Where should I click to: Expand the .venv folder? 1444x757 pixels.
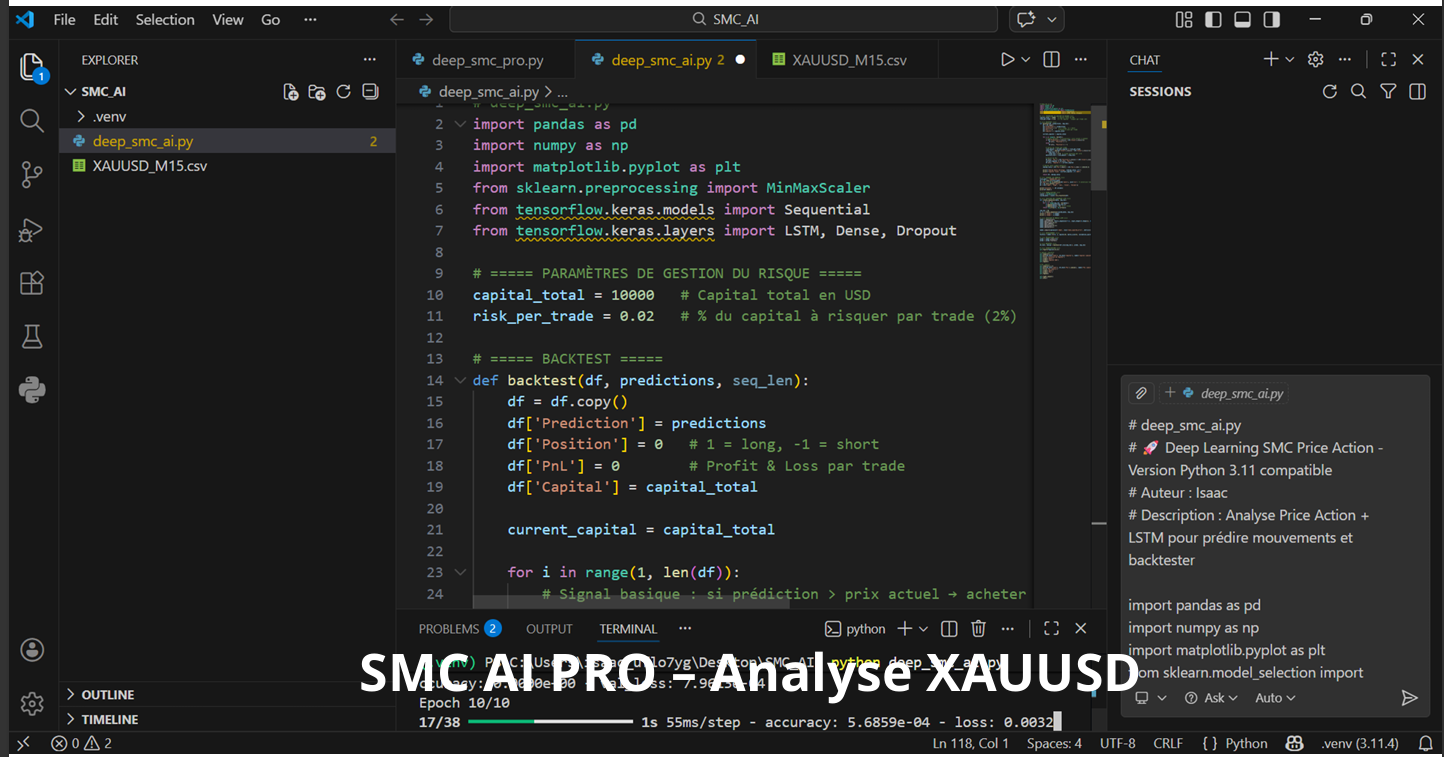tap(109, 116)
